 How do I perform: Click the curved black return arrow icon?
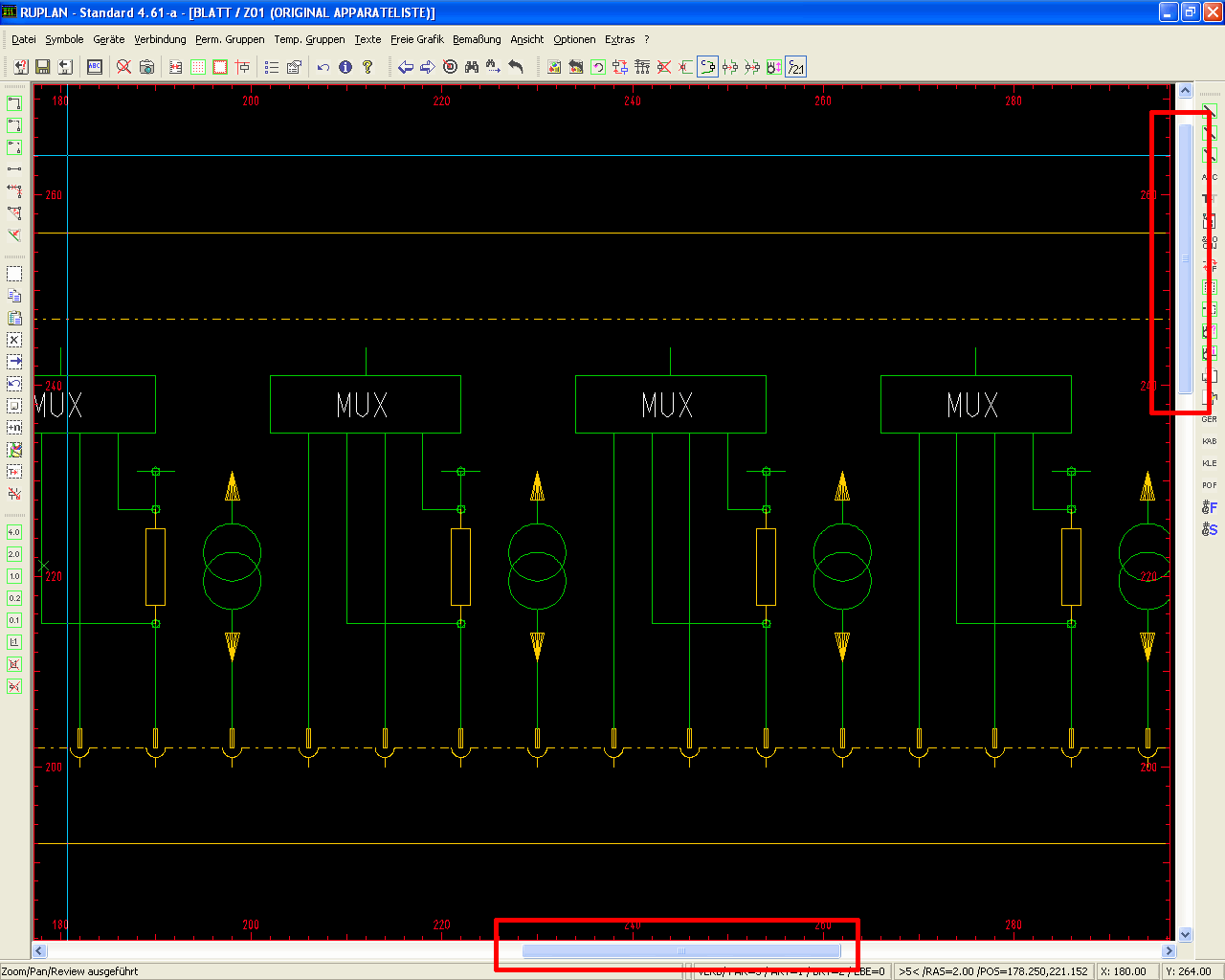516,67
